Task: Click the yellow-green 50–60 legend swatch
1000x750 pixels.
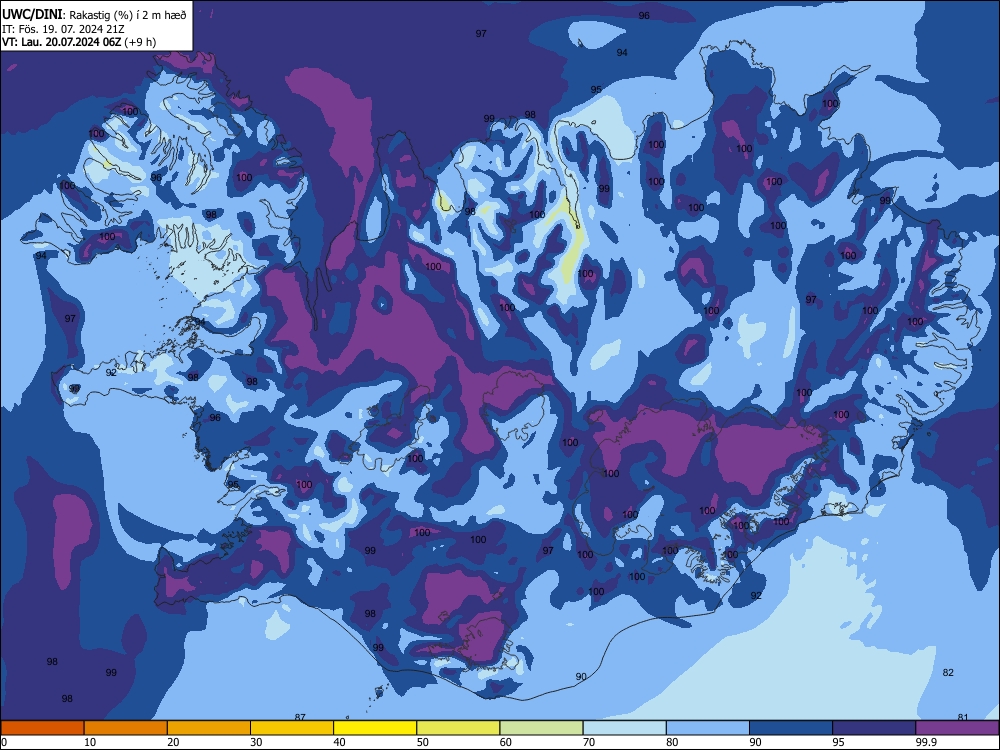Action: (x=458, y=728)
